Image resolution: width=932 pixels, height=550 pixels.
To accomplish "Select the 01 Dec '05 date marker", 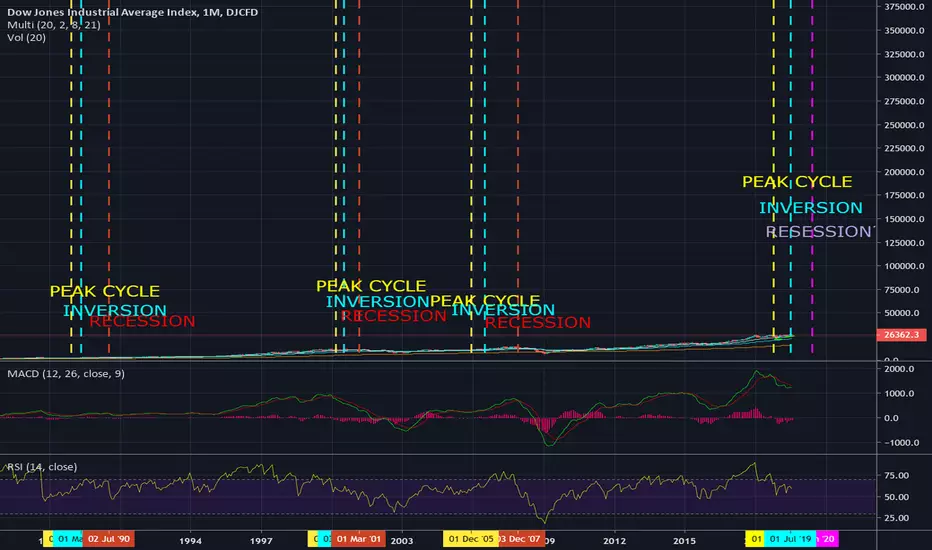I will pos(470,539).
